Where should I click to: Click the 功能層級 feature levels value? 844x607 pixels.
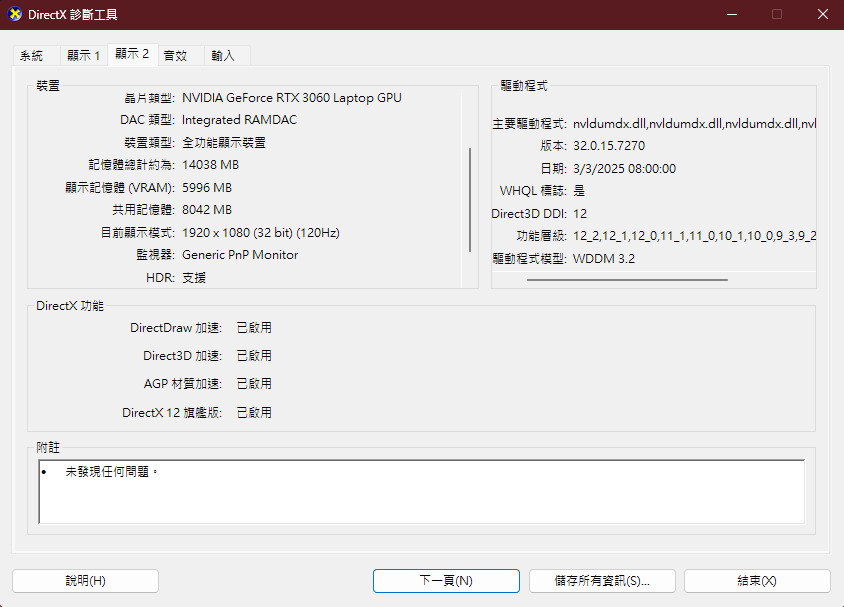click(694, 236)
